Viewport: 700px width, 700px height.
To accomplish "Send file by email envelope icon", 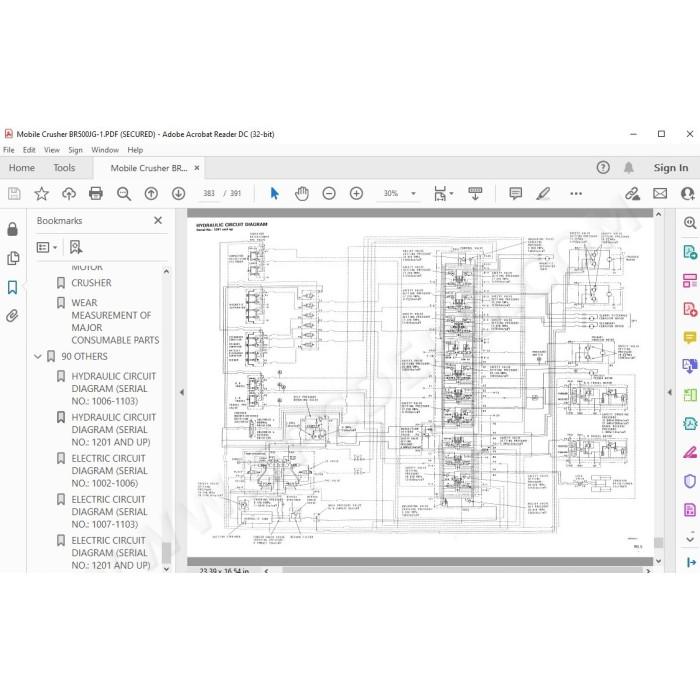I will click(660, 193).
